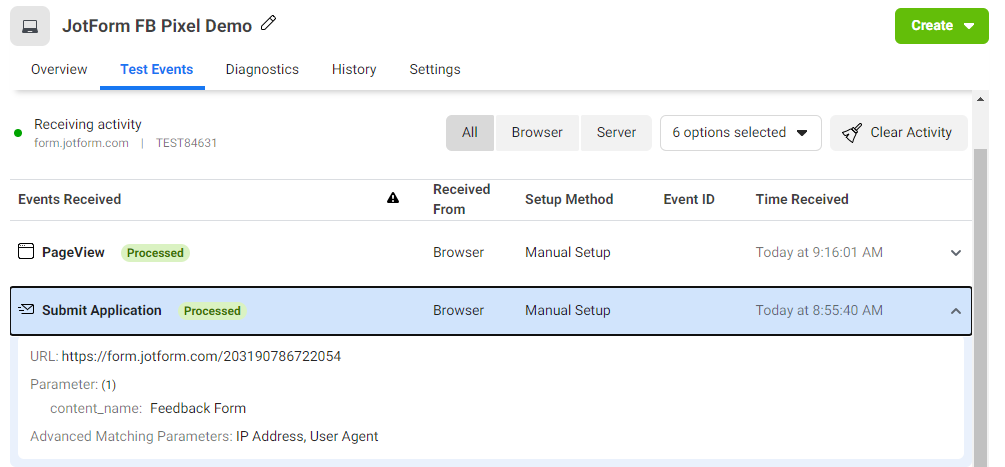Select the All events filter
Image resolution: width=1005 pixels, height=467 pixels.
(470, 133)
